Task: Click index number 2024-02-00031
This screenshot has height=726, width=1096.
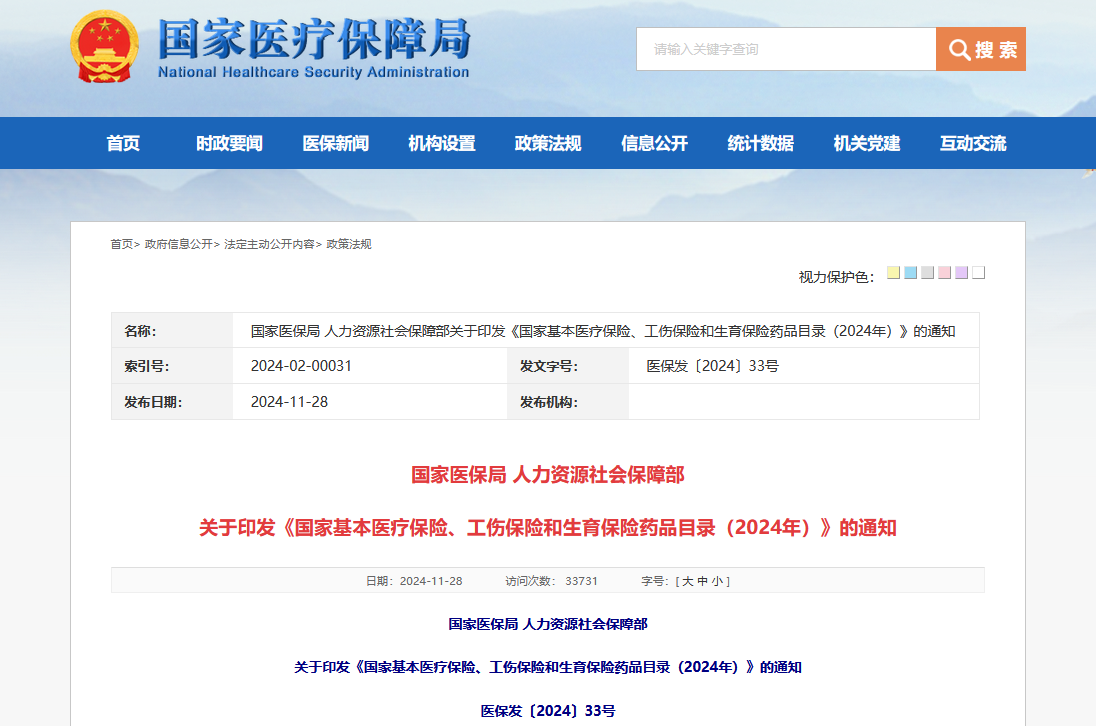Action: click(x=301, y=365)
